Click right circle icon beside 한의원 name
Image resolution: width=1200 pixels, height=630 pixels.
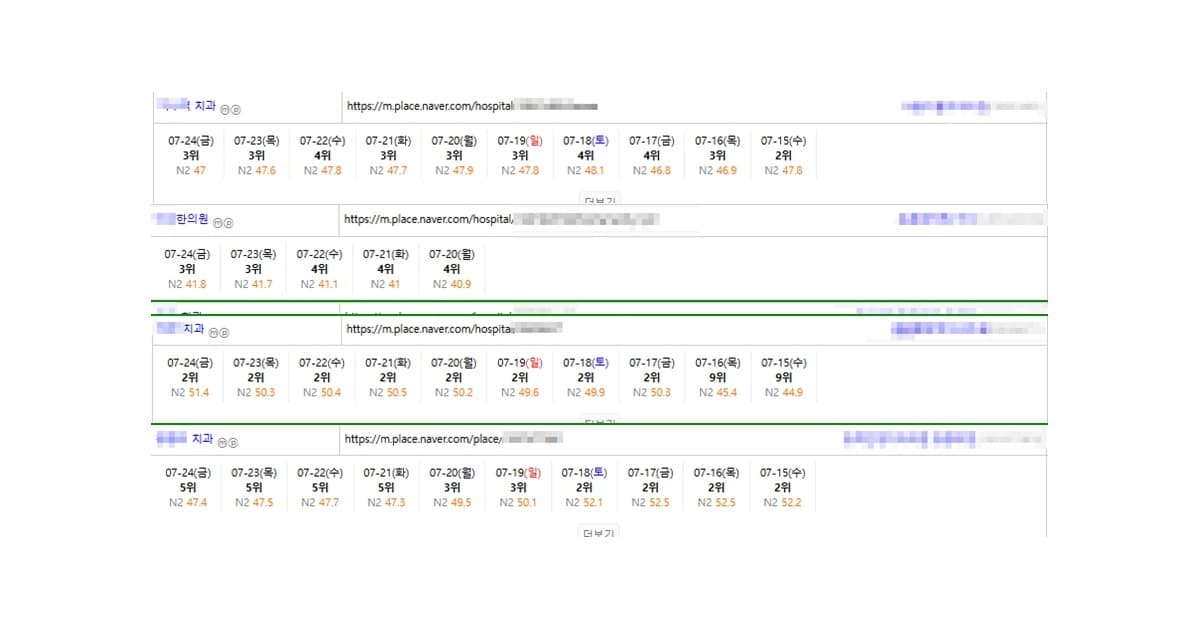[x=227, y=223]
